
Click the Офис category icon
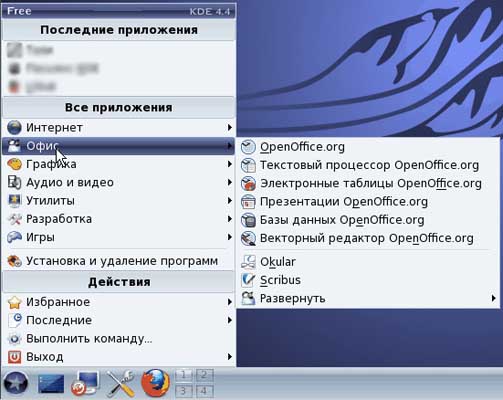coord(14,146)
